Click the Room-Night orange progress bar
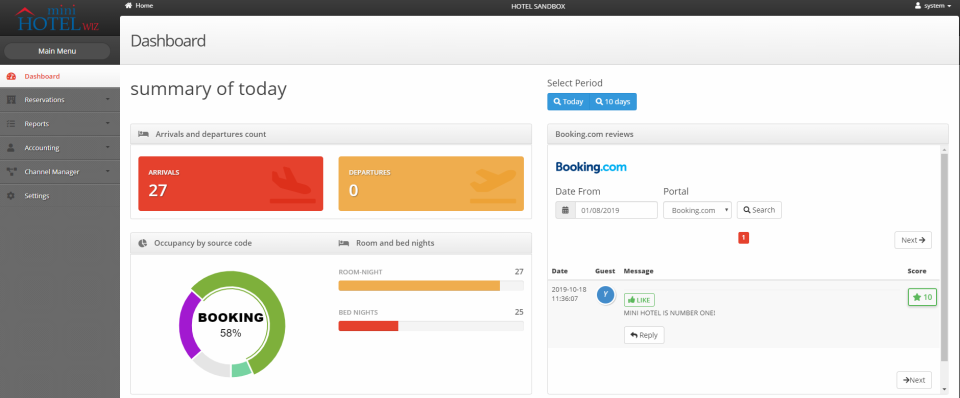960x398 pixels. [x=419, y=285]
